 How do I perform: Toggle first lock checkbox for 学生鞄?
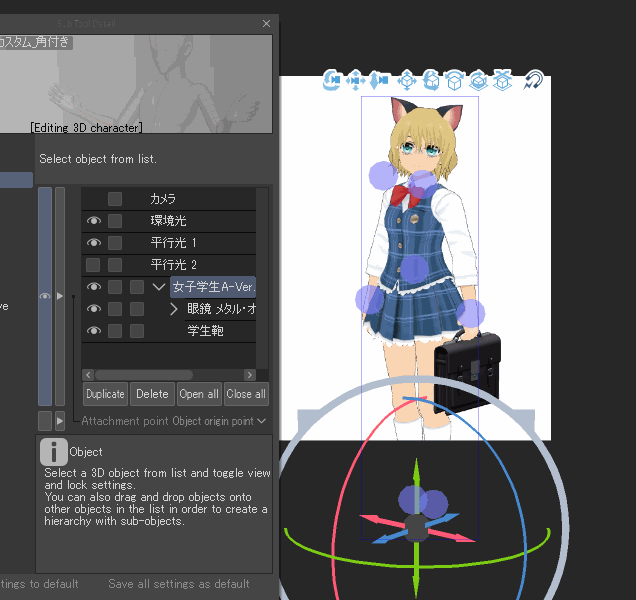tap(115, 330)
